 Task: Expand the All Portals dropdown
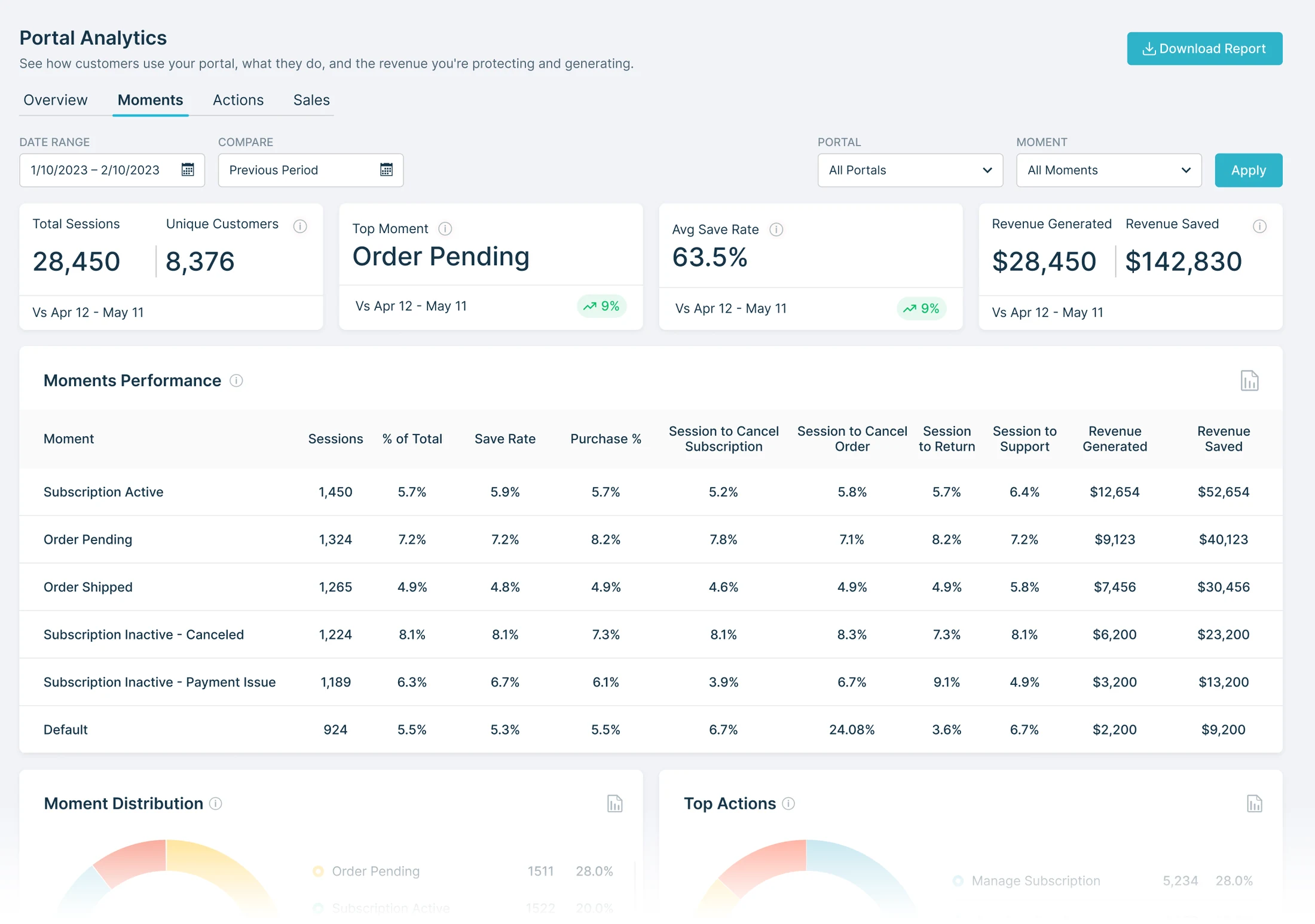pyautogui.click(x=910, y=170)
